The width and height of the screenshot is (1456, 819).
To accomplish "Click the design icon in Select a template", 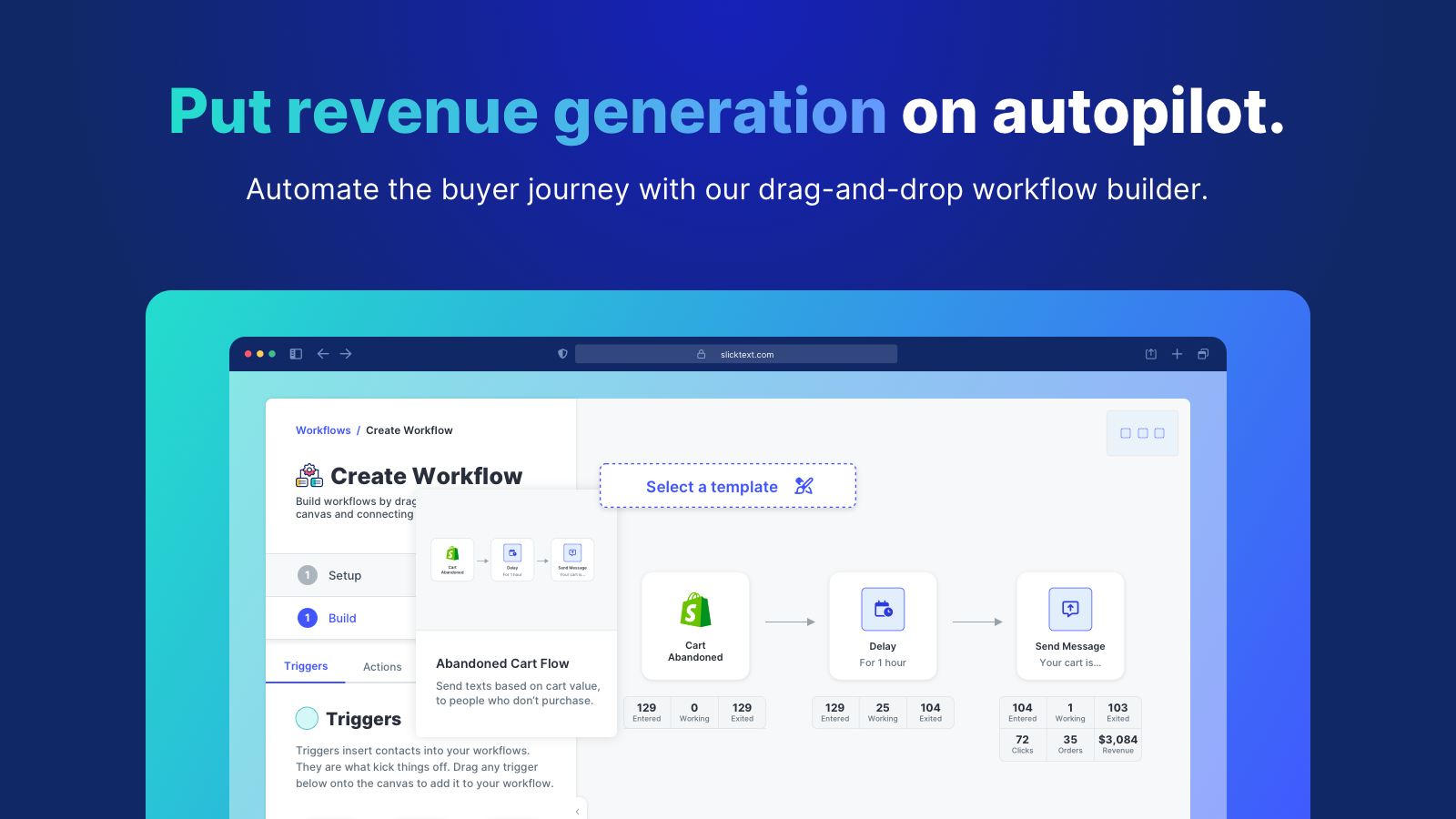I will pyautogui.click(x=804, y=486).
